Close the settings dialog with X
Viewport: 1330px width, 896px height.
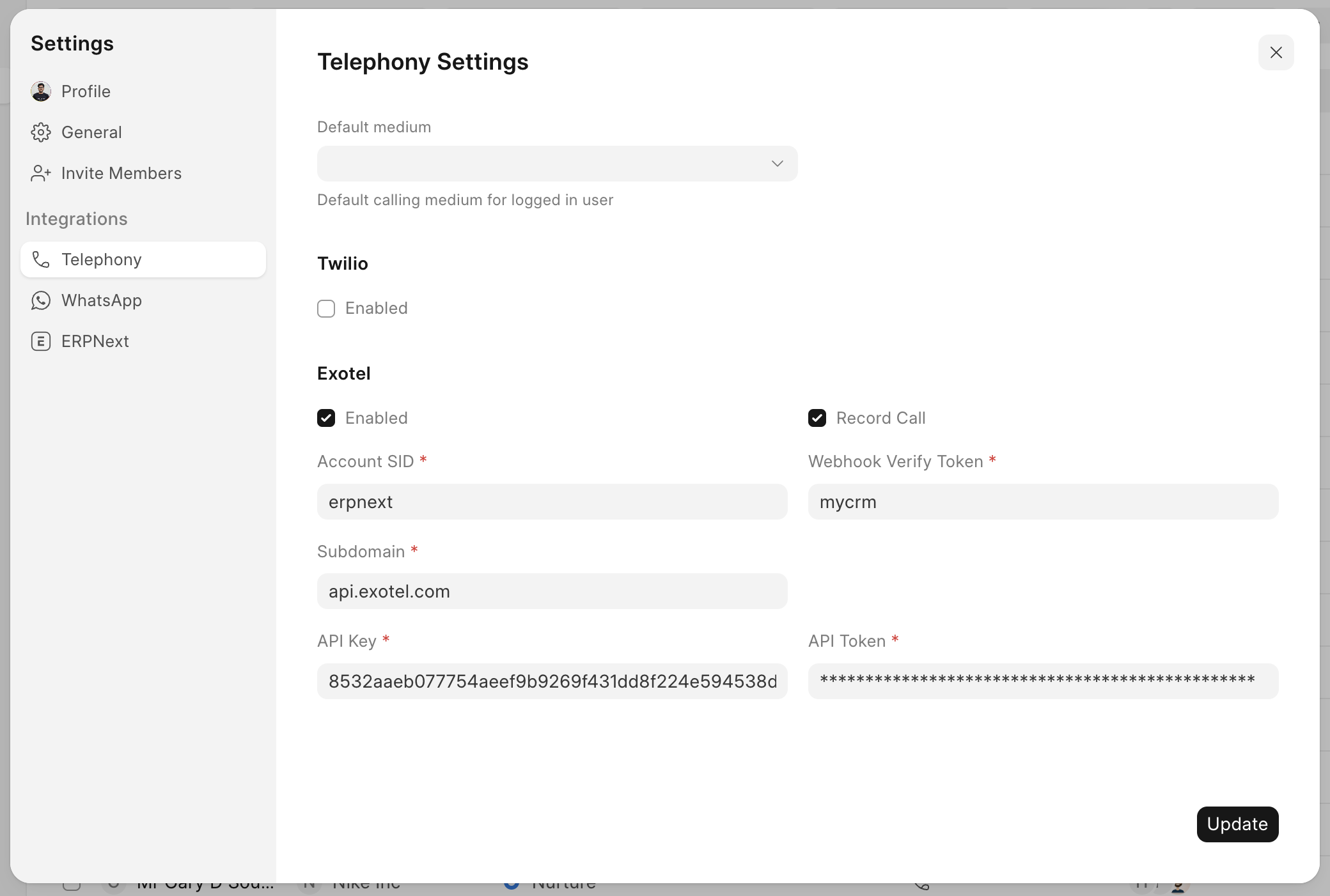[1276, 52]
